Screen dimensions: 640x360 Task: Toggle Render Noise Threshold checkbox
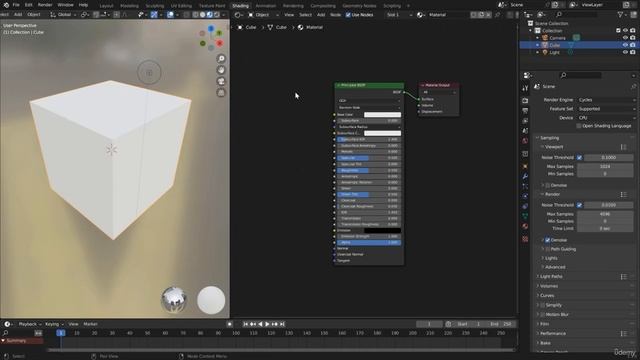[x=579, y=205]
